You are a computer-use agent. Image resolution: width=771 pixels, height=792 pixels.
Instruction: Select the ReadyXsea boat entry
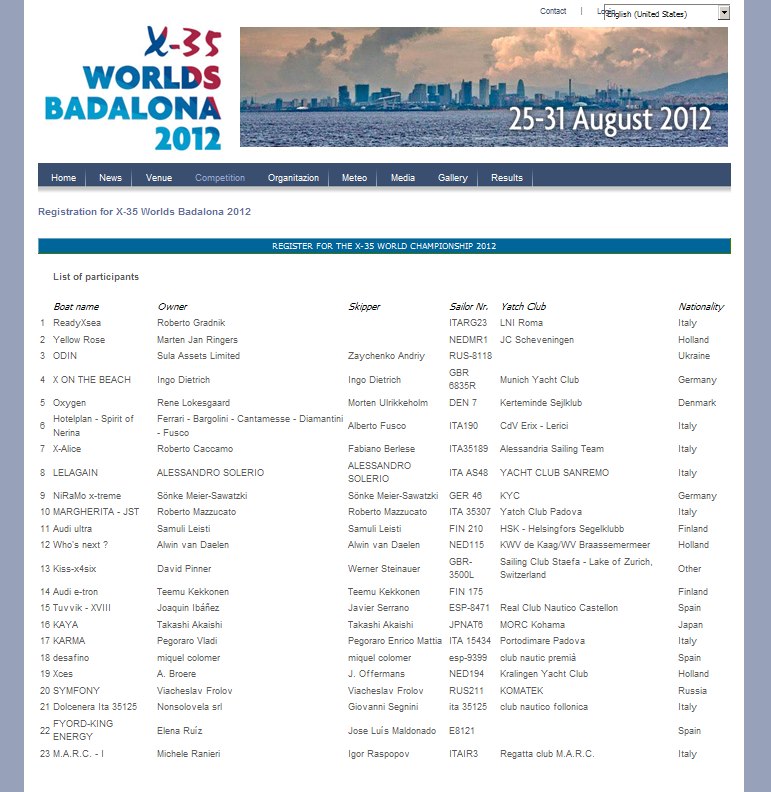[77, 323]
